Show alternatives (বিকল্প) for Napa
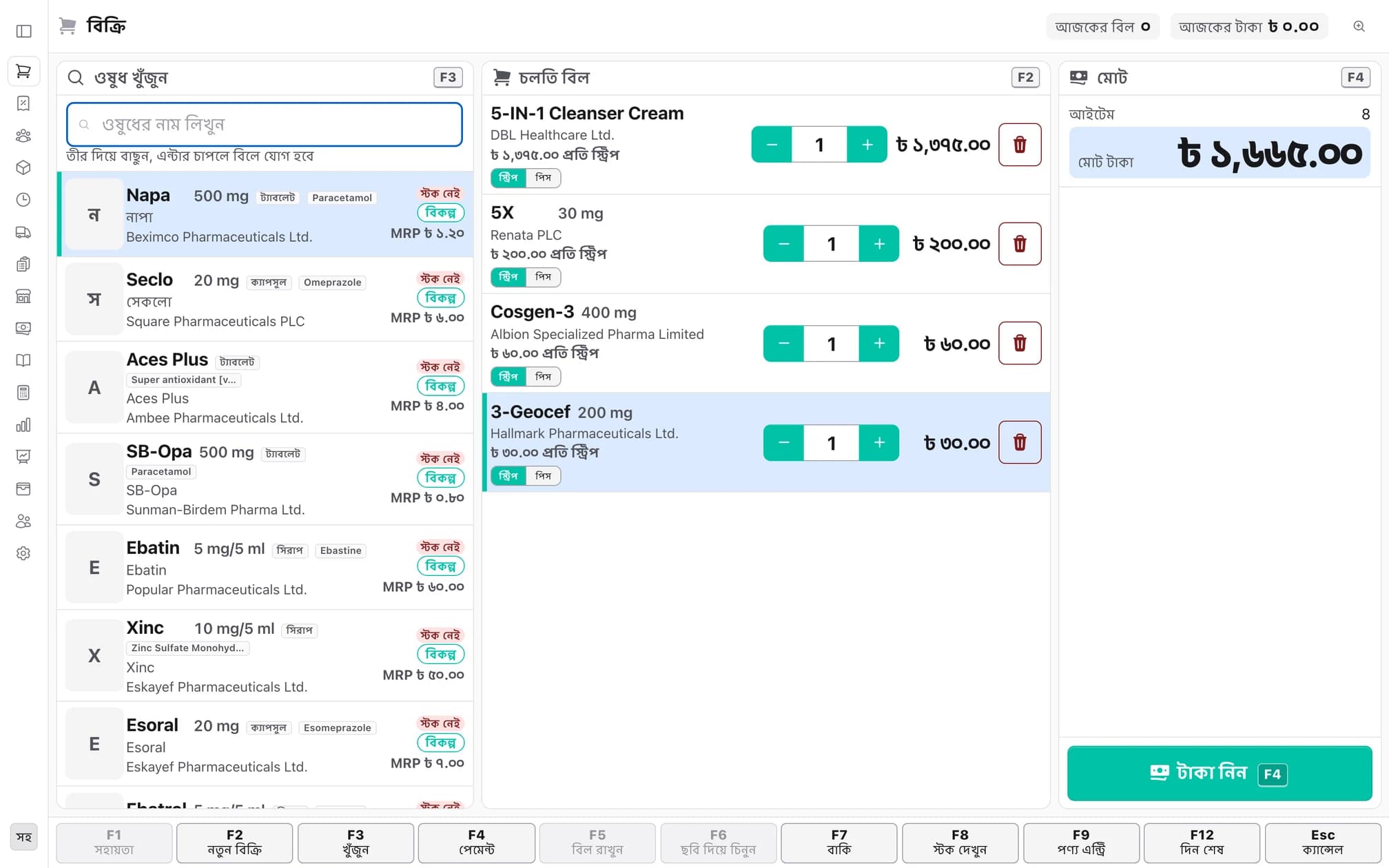Screen dimensions: 1389x868 tap(440, 213)
